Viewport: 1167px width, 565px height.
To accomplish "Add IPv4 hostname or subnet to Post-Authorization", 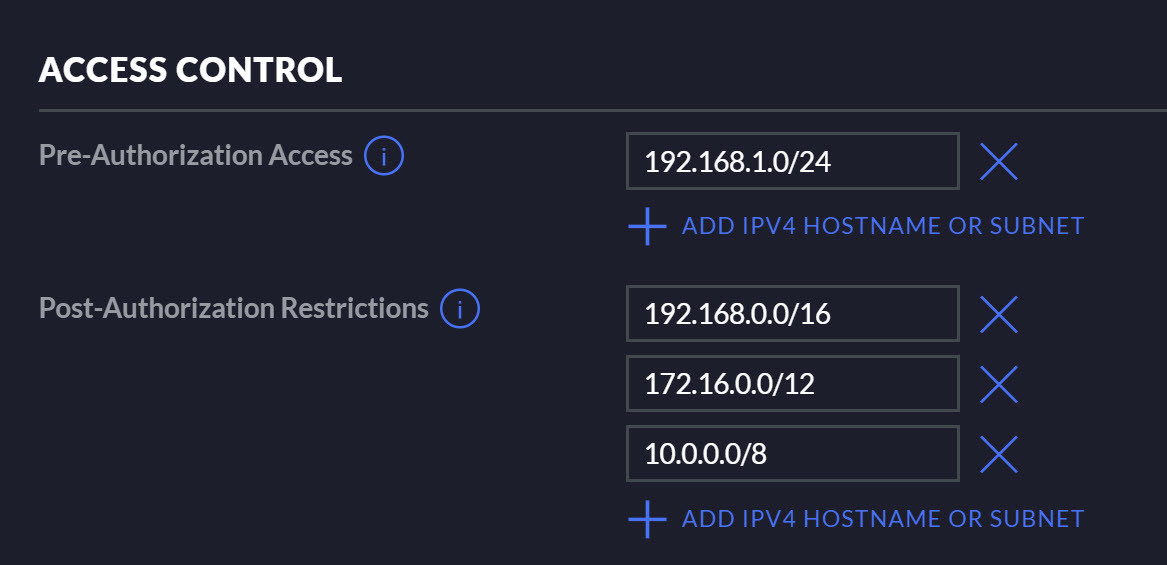I will point(882,519).
